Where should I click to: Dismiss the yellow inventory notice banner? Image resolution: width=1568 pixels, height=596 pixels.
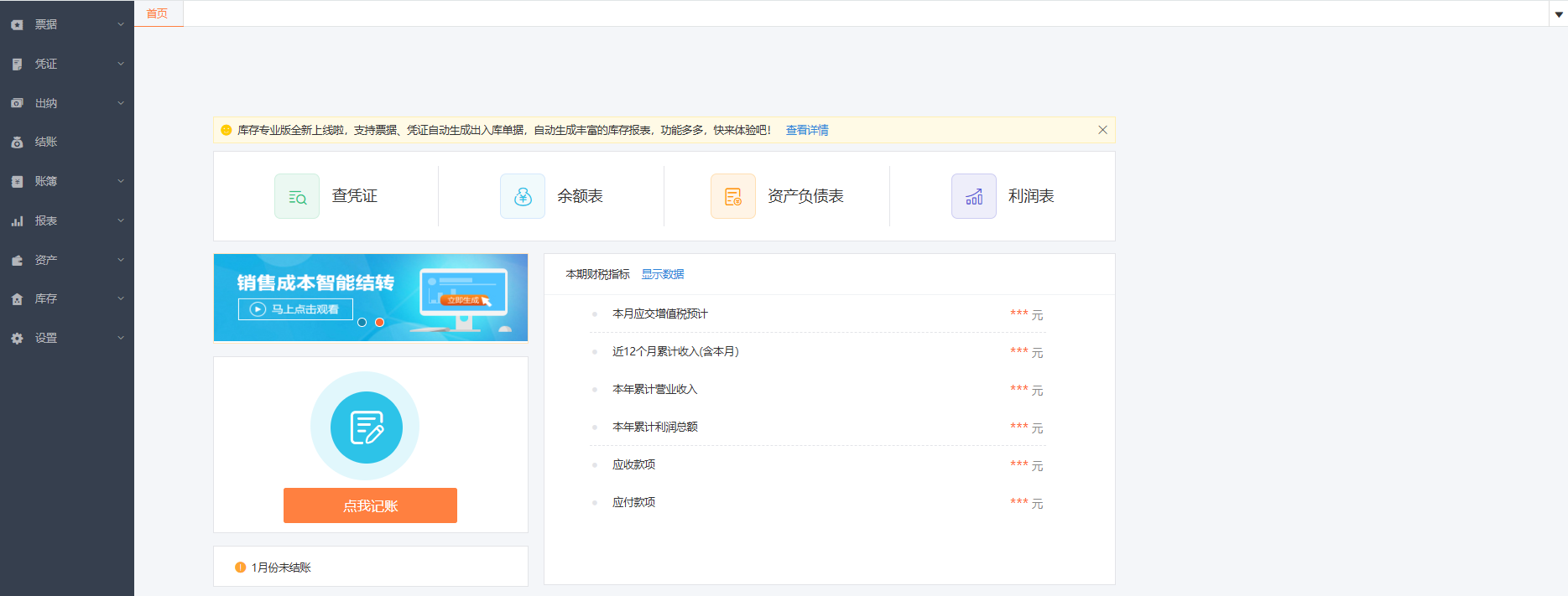tap(1102, 130)
